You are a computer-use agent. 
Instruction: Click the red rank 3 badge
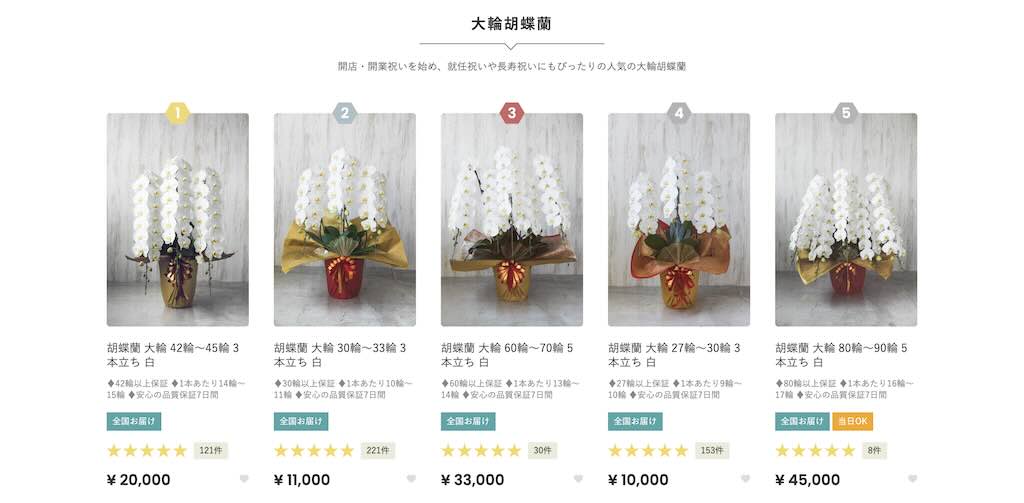[x=512, y=114]
